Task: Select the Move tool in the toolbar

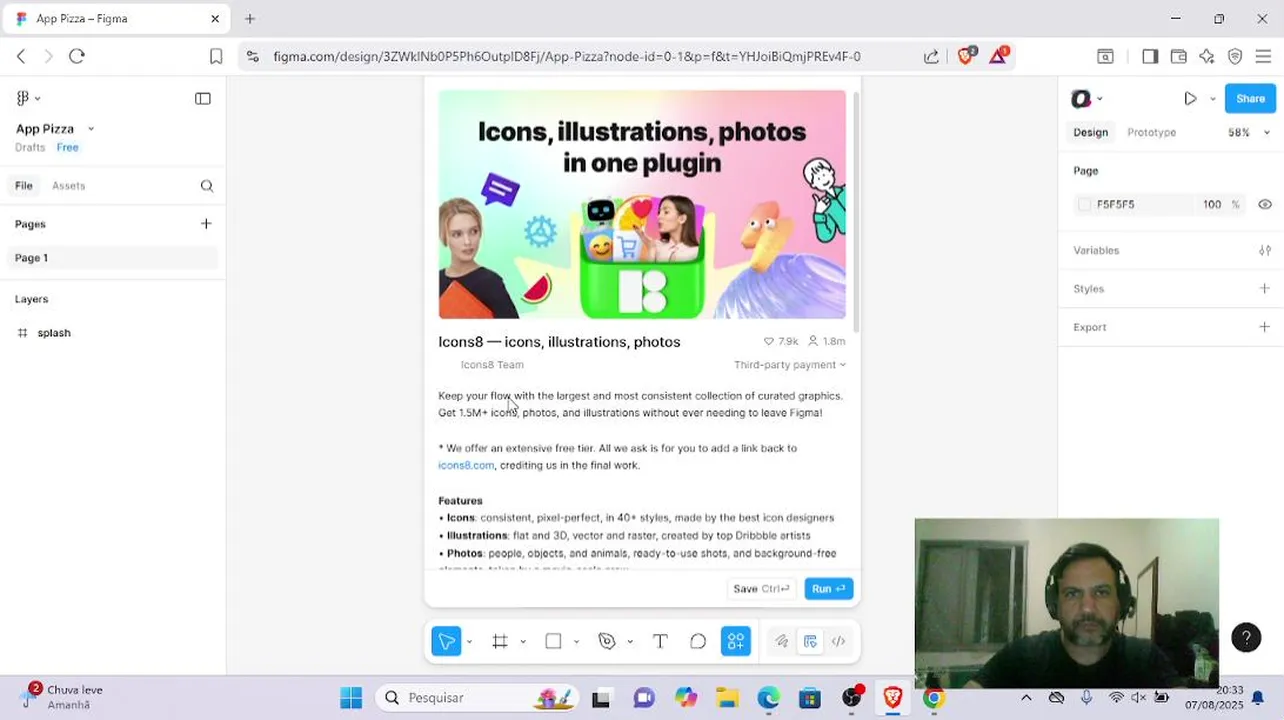Action: [x=446, y=641]
